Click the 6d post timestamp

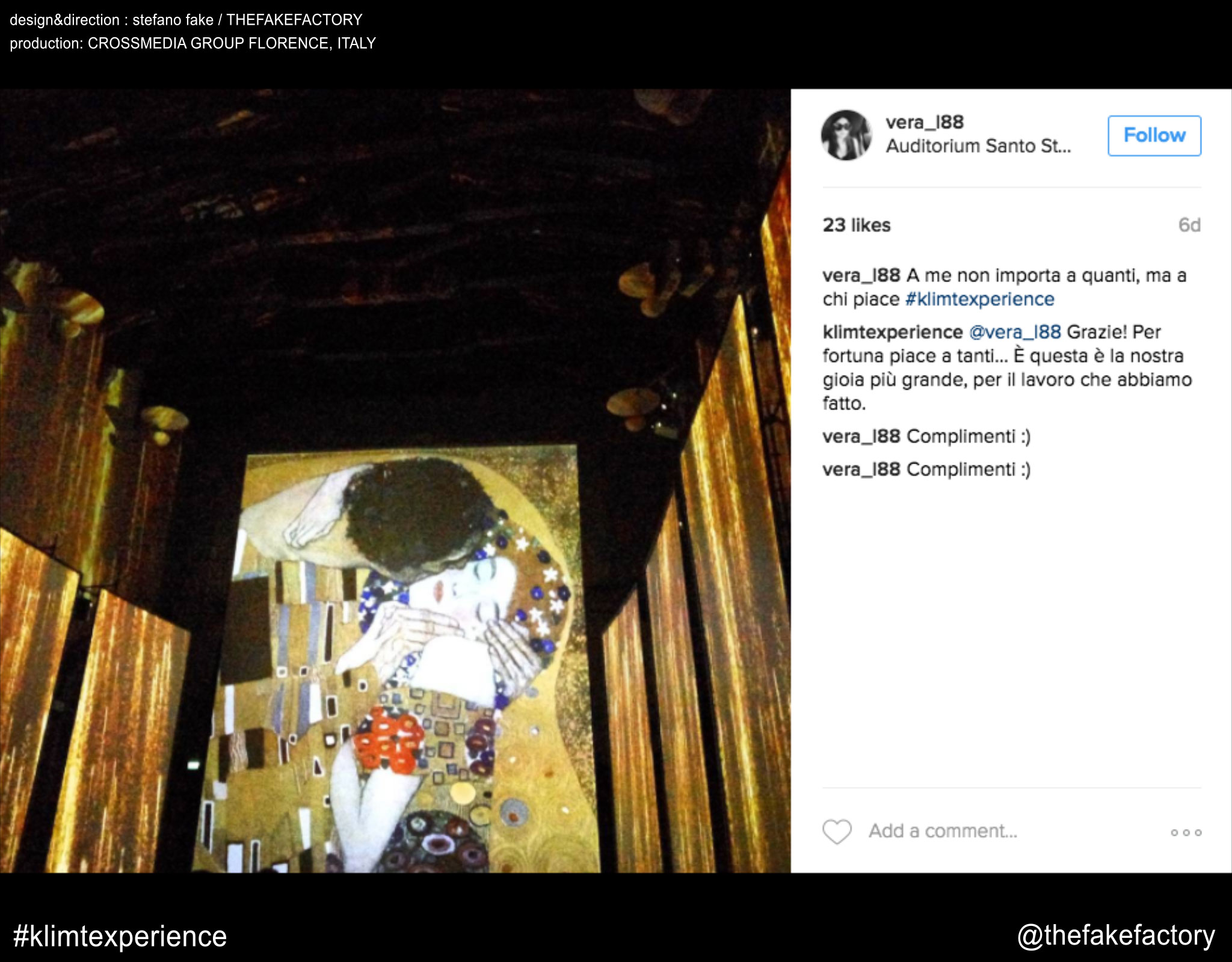tap(1189, 225)
